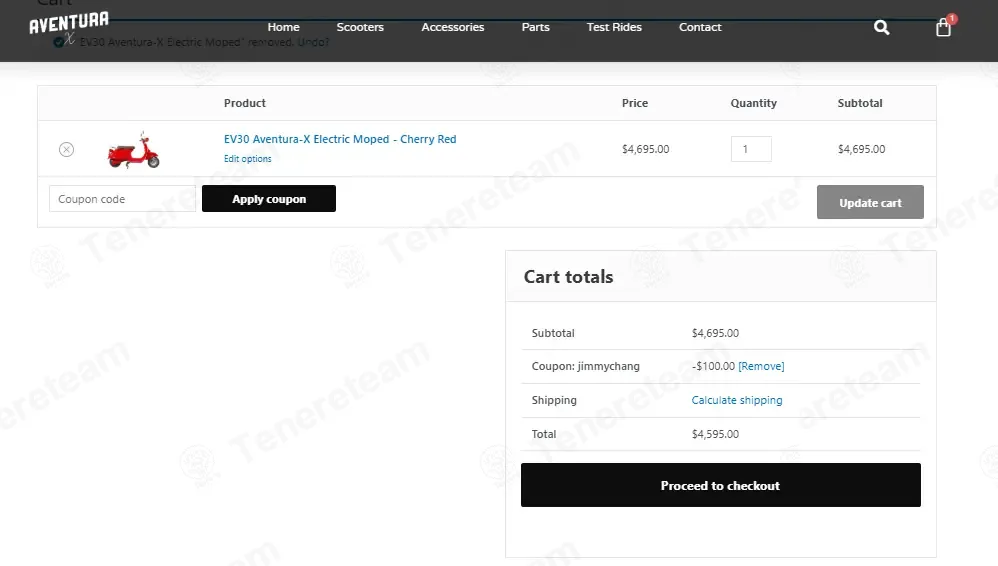The image size is (998, 566).
Task: Click the Update cart button
Action: click(x=870, y=202)
